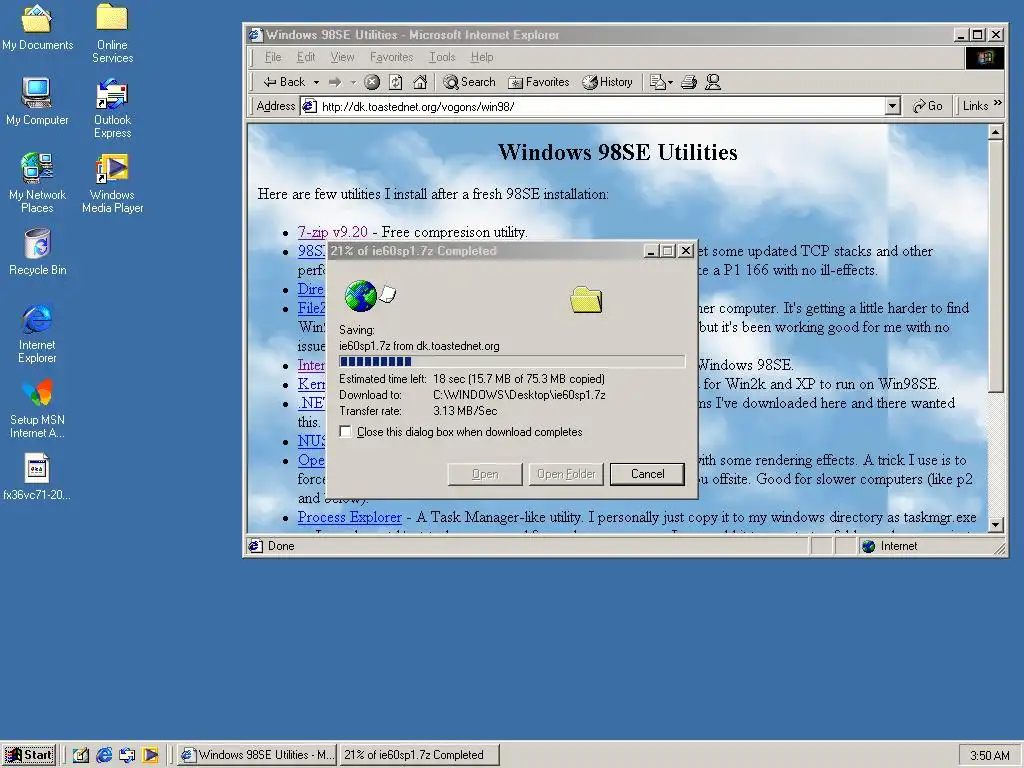Expand the Mail button dropdown arrow

pos(671,82)
